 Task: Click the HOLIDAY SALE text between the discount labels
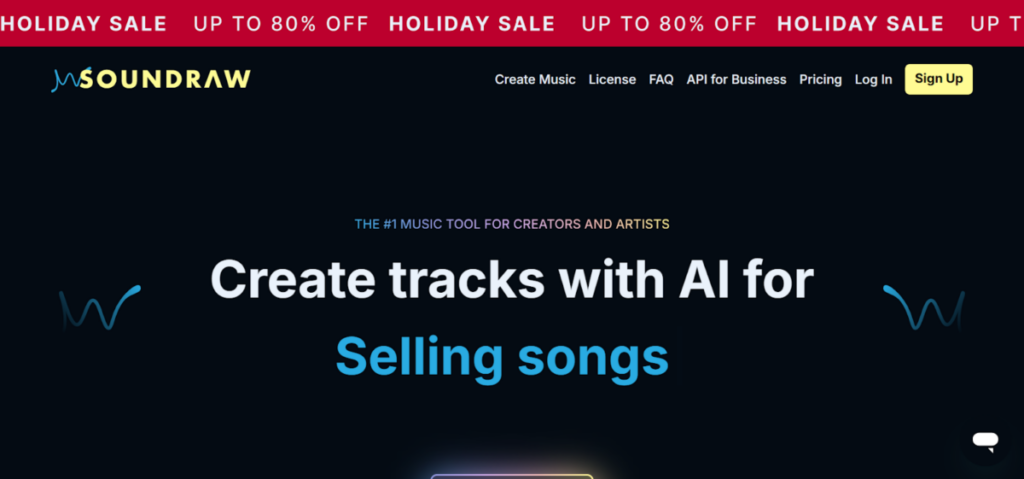(471, 24)
